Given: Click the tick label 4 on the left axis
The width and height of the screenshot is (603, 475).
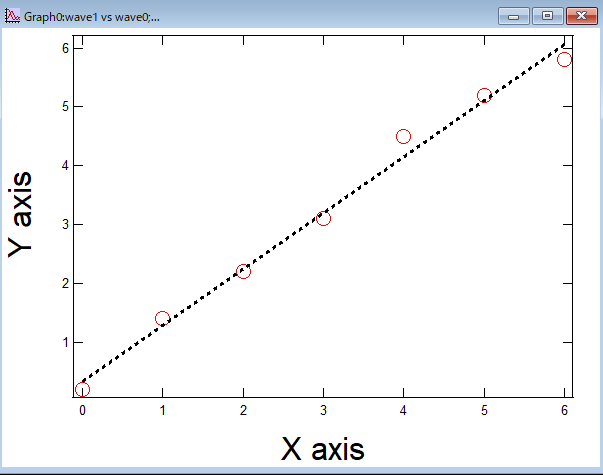Looking at the screenshot, I should 64,165.
